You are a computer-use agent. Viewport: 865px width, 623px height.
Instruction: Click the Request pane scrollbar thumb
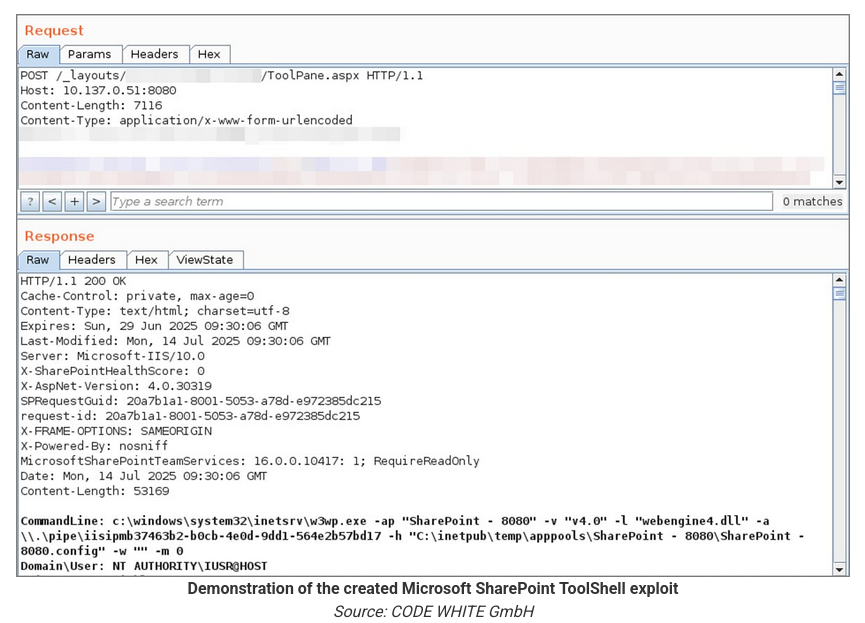click(x=839, y=88)
